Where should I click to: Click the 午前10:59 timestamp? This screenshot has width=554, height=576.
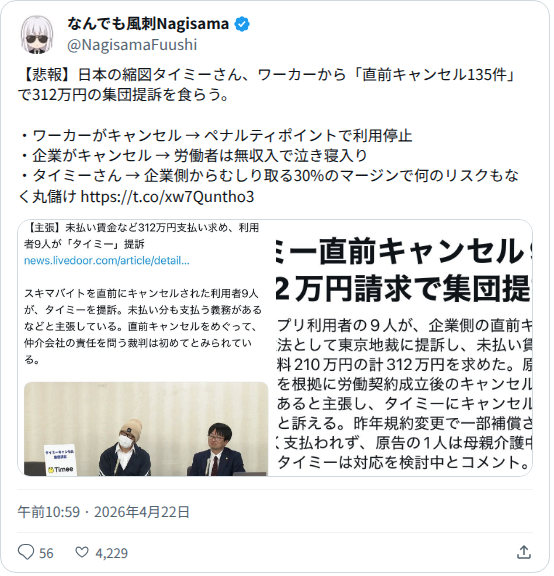[x=48, y=514]
